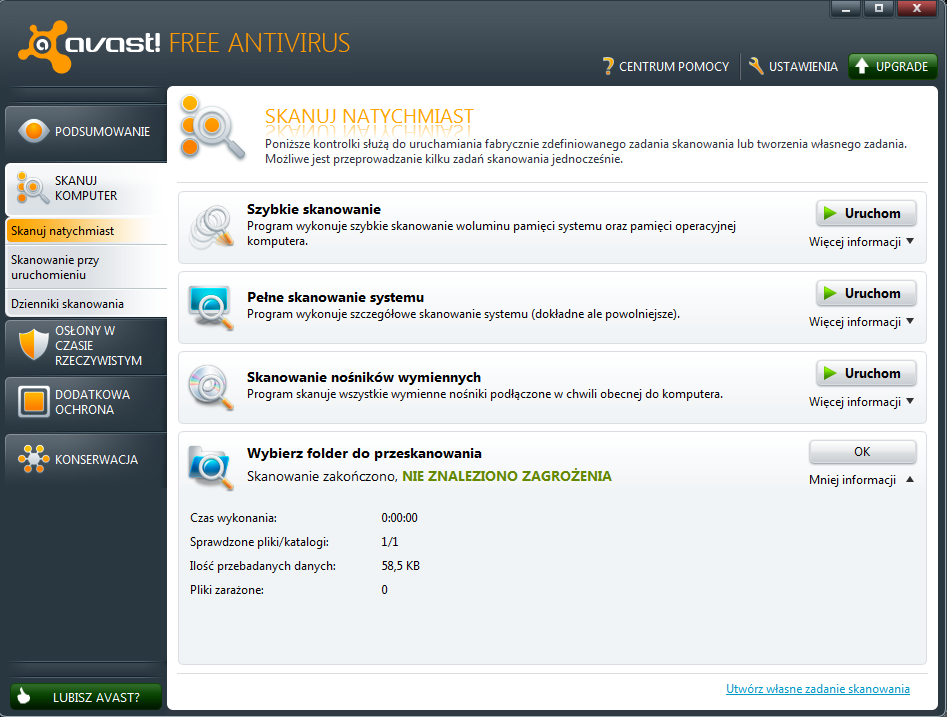This screenshot has height=717, width=947.
Task: Click the Skanowanie nośników wymiennych title
Action: point(364,377)
